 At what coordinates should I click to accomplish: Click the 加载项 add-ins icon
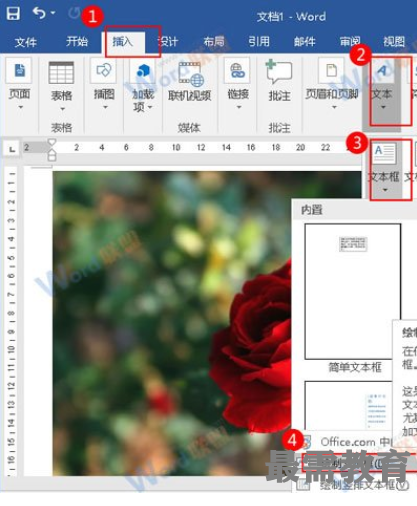coord(144,71)
